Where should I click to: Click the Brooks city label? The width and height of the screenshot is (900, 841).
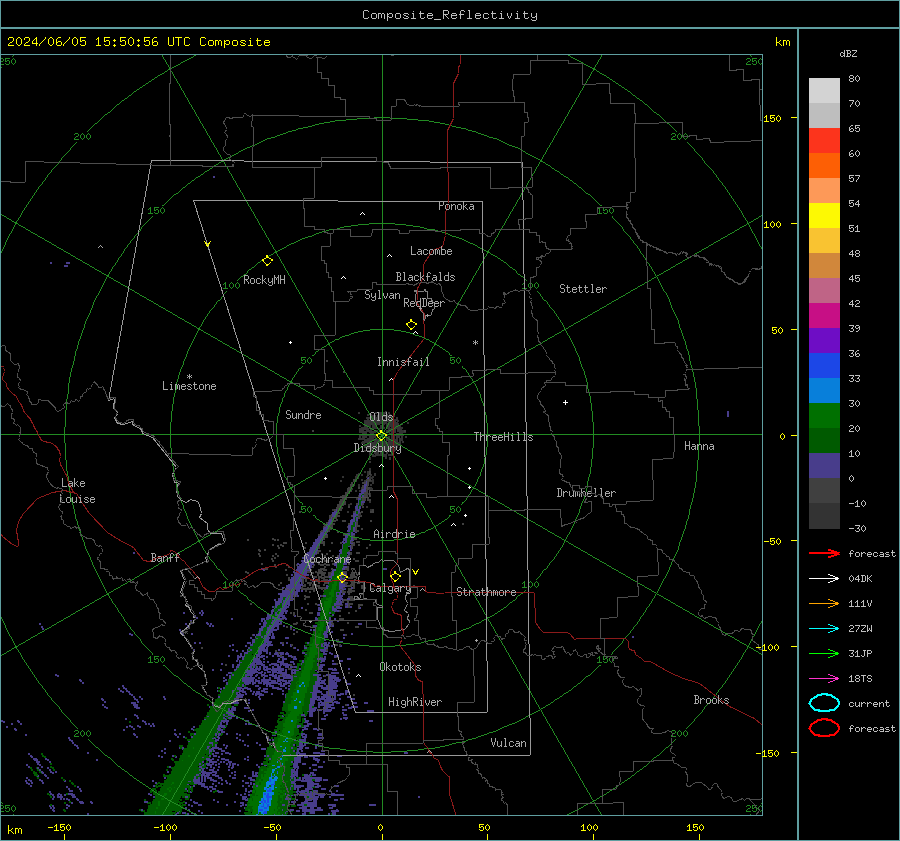(x=711, y=700)
